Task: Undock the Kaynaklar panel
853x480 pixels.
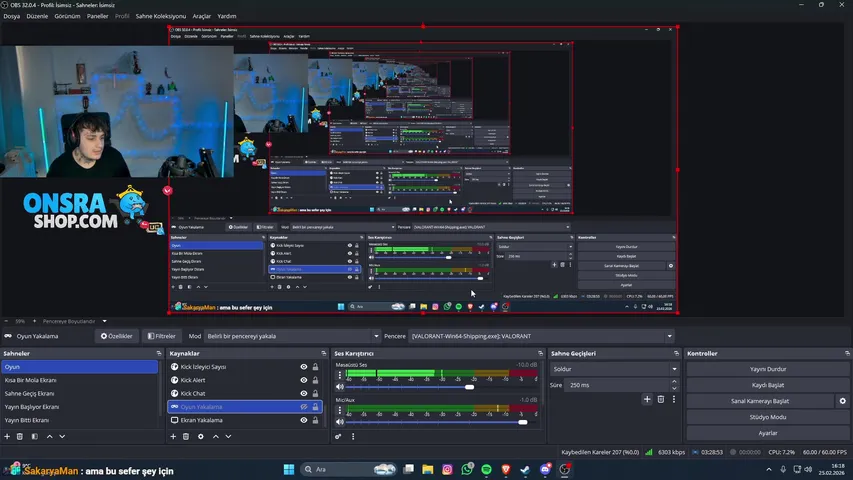Action: point(324,353)
